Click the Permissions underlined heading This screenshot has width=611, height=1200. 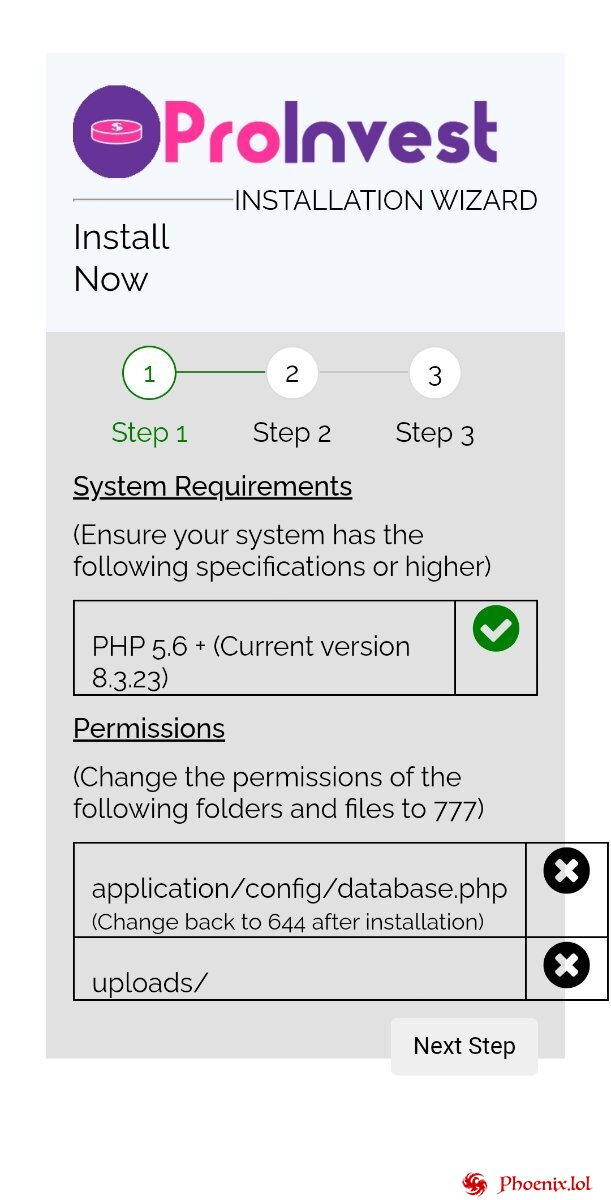click(x=149, y=728)
